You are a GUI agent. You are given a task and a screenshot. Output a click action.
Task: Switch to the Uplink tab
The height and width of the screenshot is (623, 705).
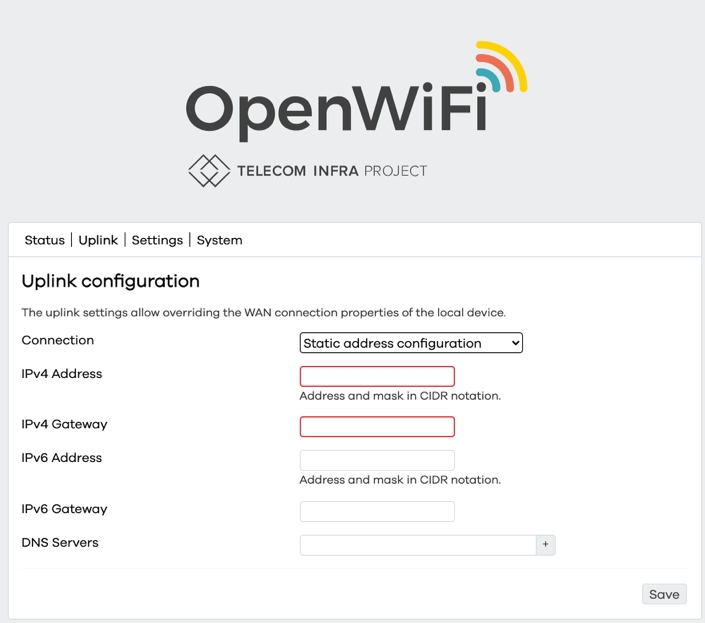(x=98, y=240)
